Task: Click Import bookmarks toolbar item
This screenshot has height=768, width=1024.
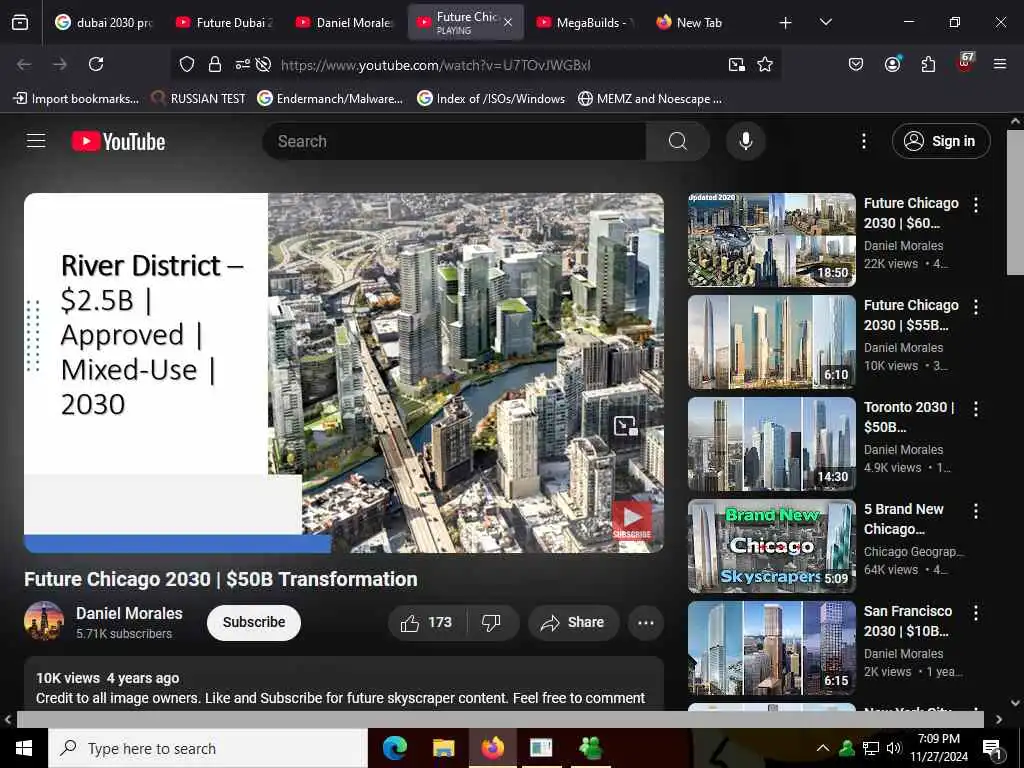Action: pos(76,99)
